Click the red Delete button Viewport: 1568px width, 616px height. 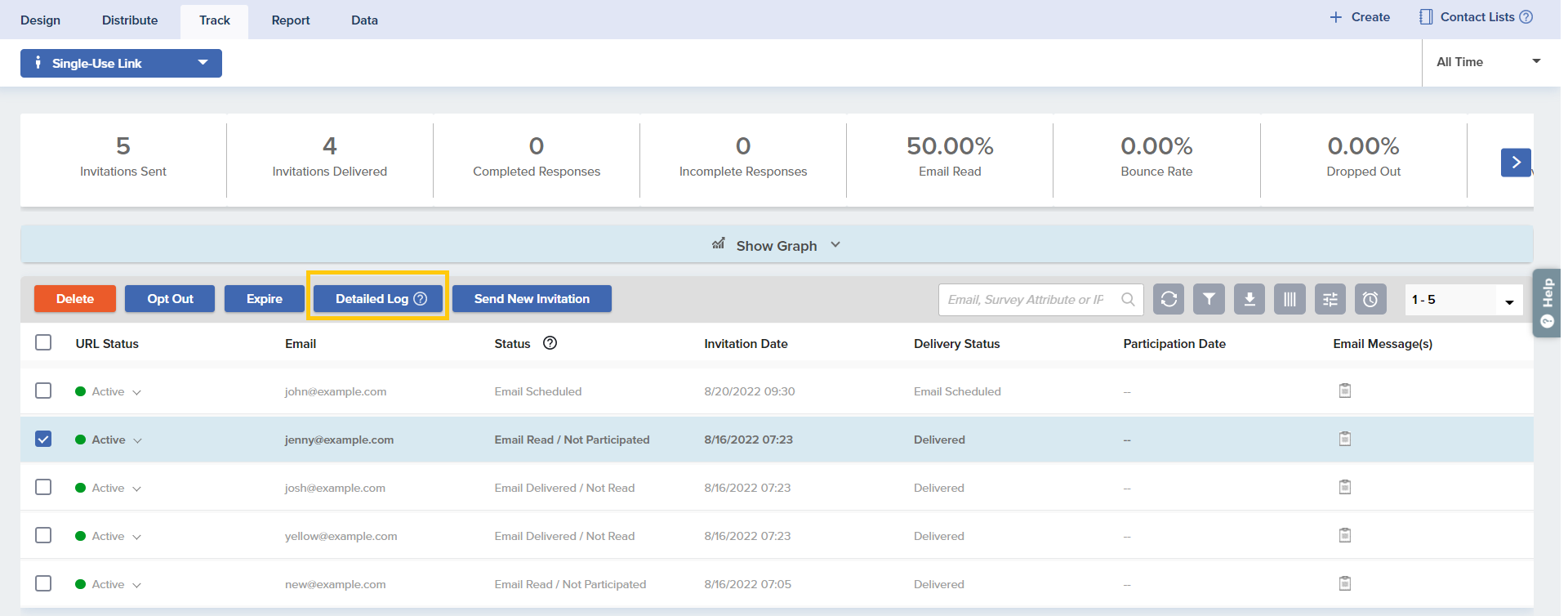tap(75, 299)
